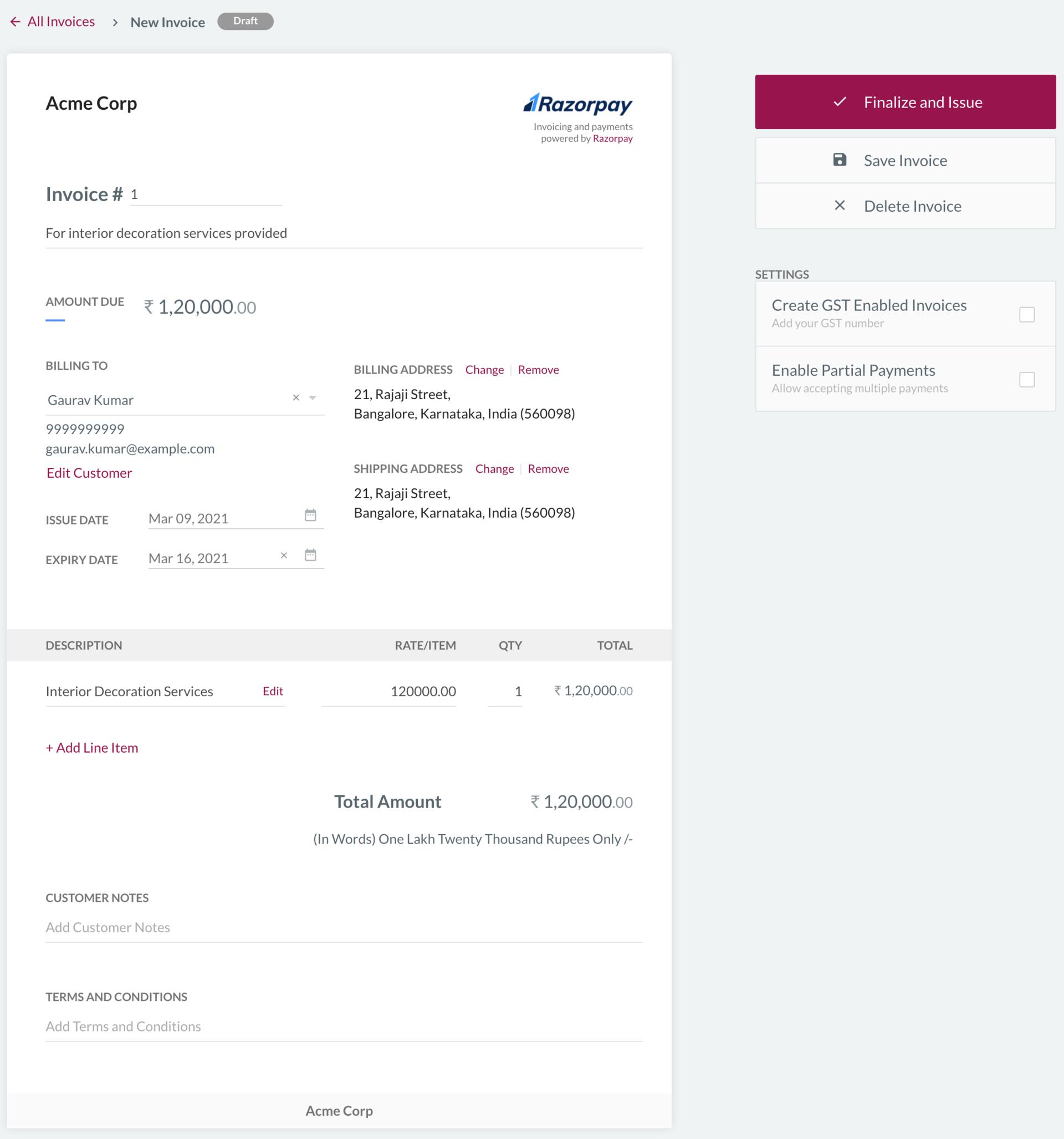Click the invoice description field
Screen dimensions: 1064x1139
344,233
